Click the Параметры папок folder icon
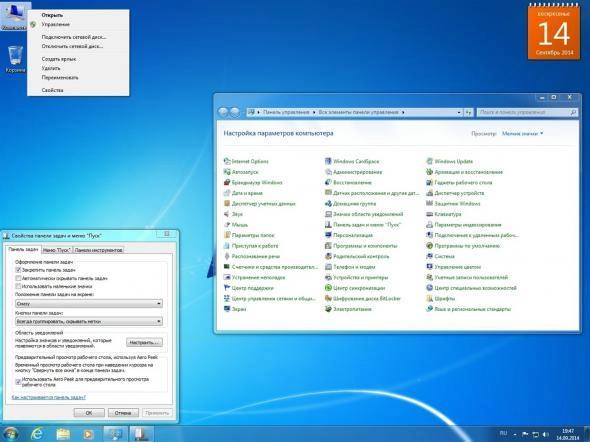This screenshot has height=442, width=590. click(227, 235)
